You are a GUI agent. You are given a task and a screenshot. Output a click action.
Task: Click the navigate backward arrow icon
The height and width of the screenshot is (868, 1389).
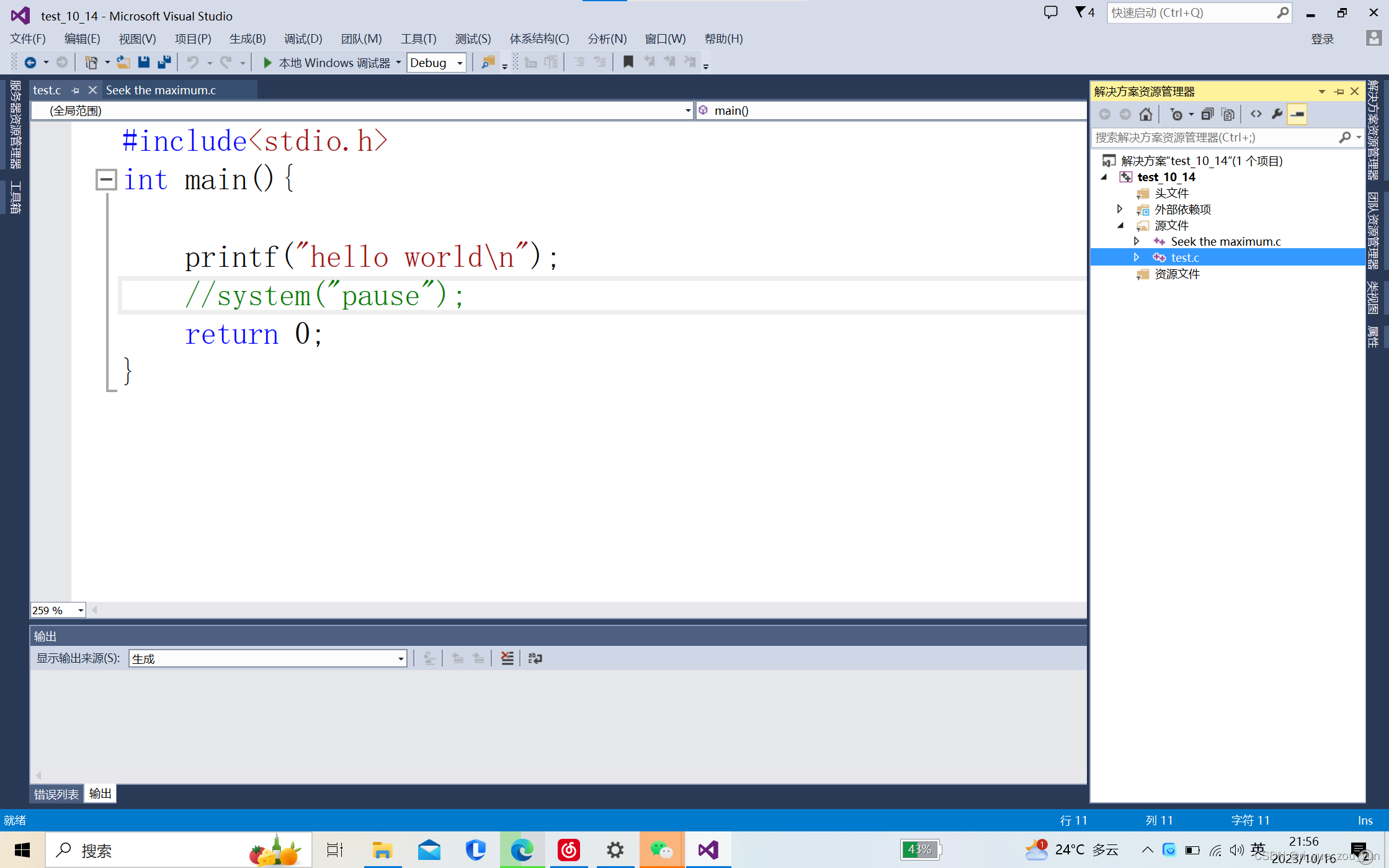click(x=30, y=62)
